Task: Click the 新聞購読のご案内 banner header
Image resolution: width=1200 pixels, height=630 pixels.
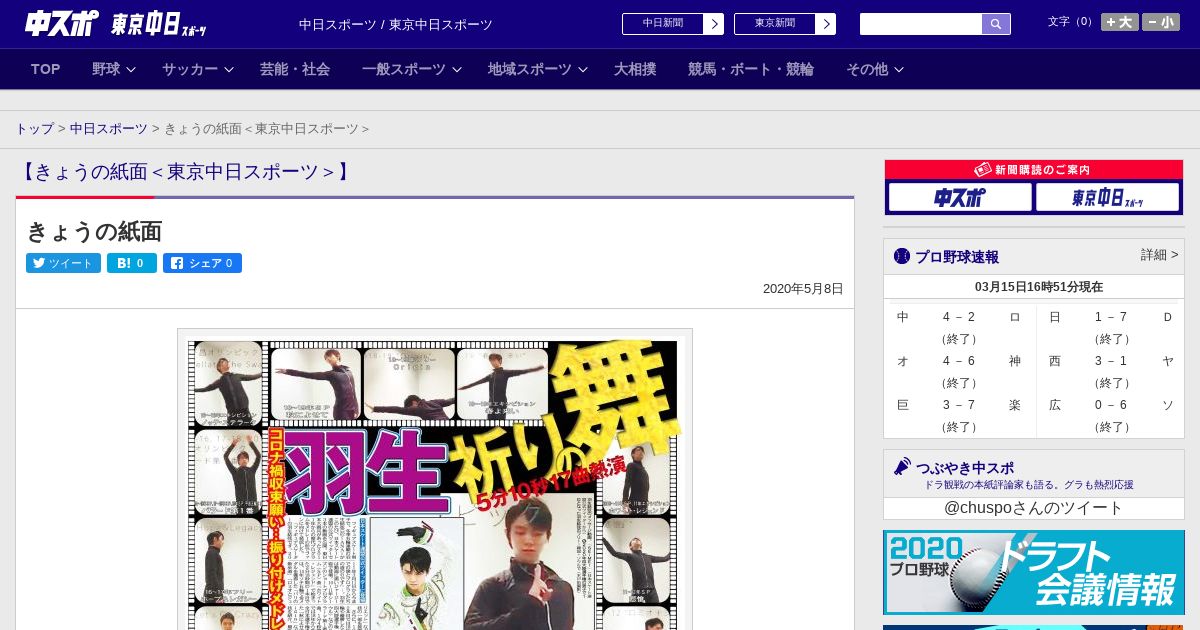Action: coord(1034,170)
